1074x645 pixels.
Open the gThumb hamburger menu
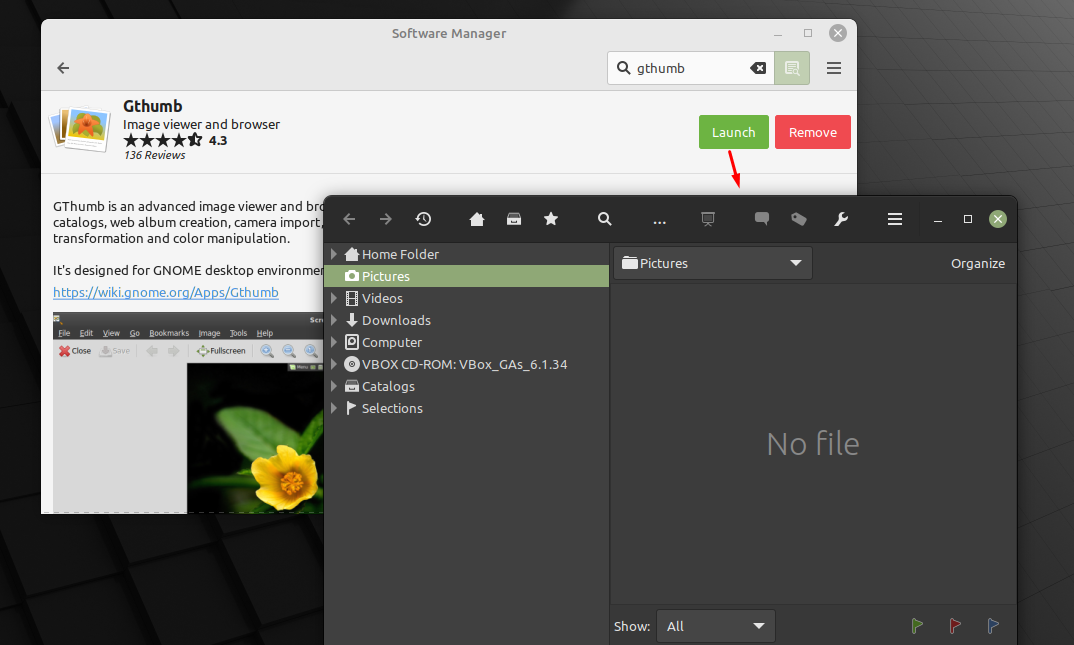coord(895,219)
